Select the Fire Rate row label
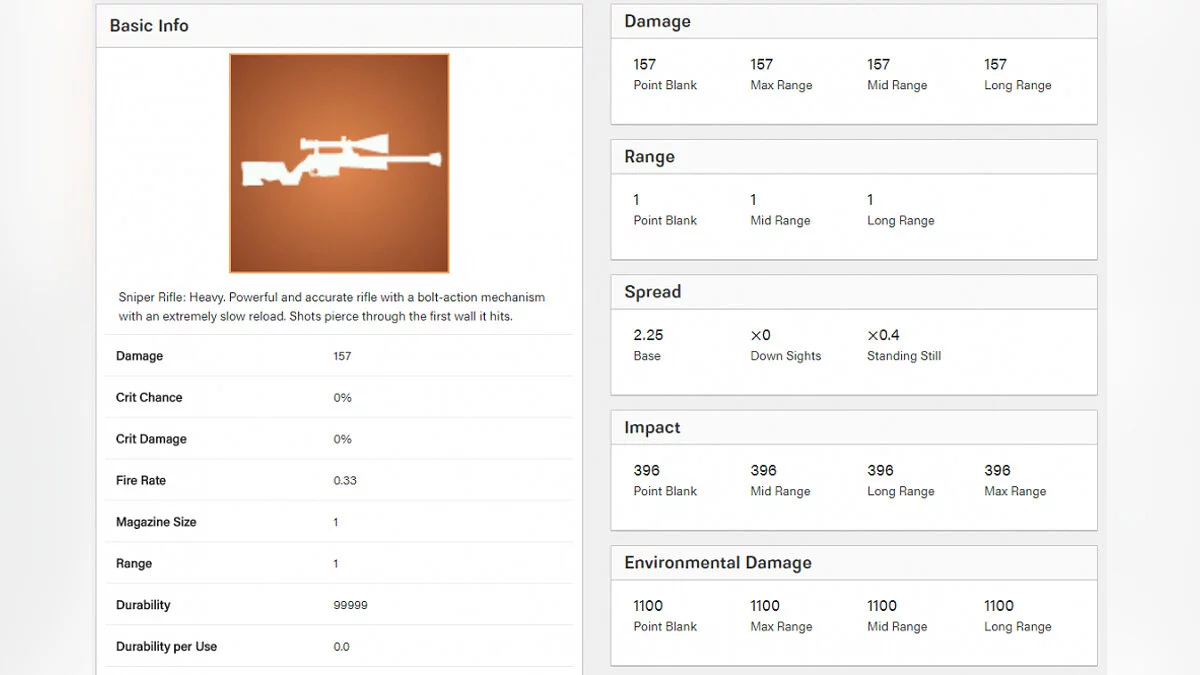Image resolution: width=1200 pixels, height=675 pixels. click(x=141, y=481)
